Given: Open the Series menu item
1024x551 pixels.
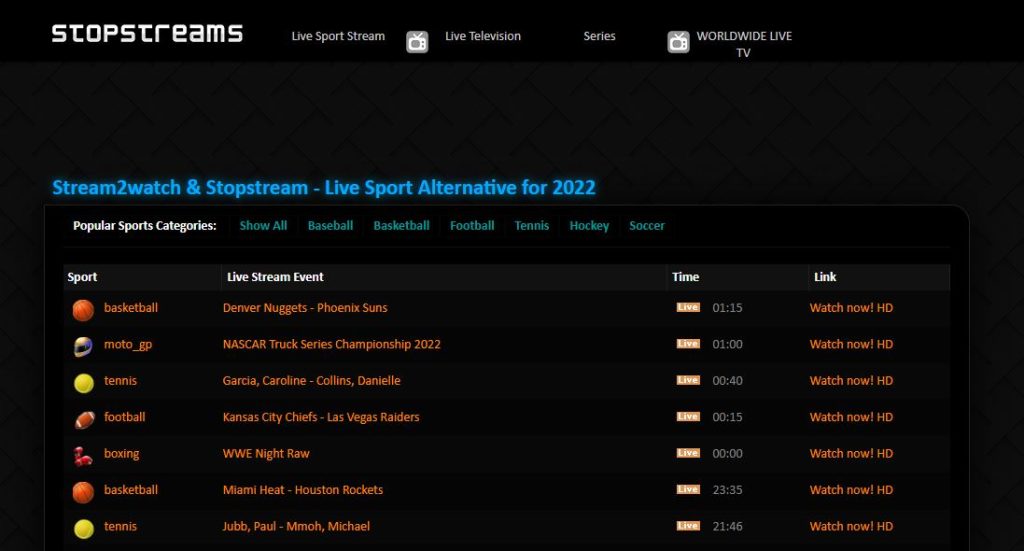Looking at the screenshot, I should click(599, 36).
